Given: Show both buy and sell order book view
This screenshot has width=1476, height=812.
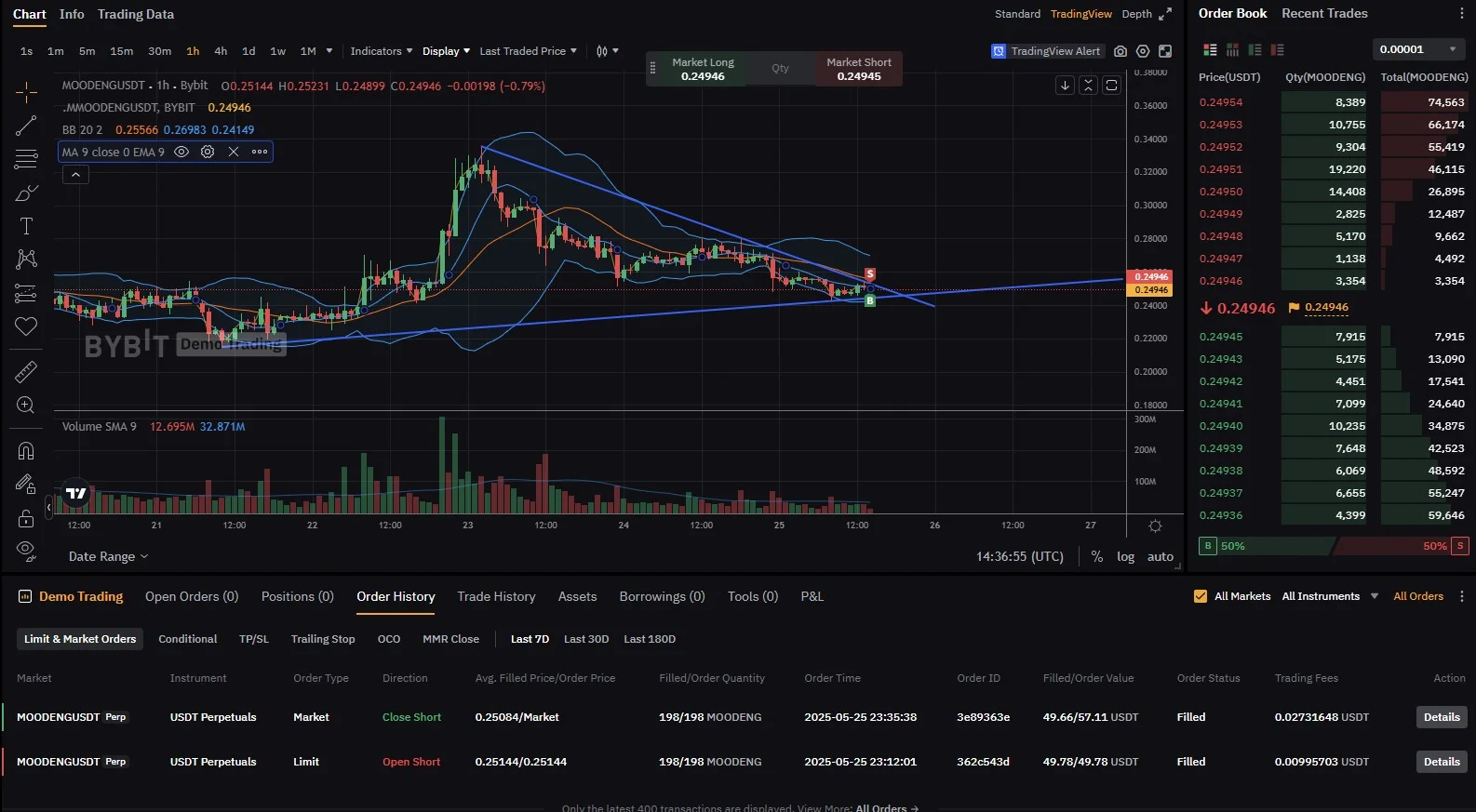Looking at the screenshot, I should [1210, 49].
